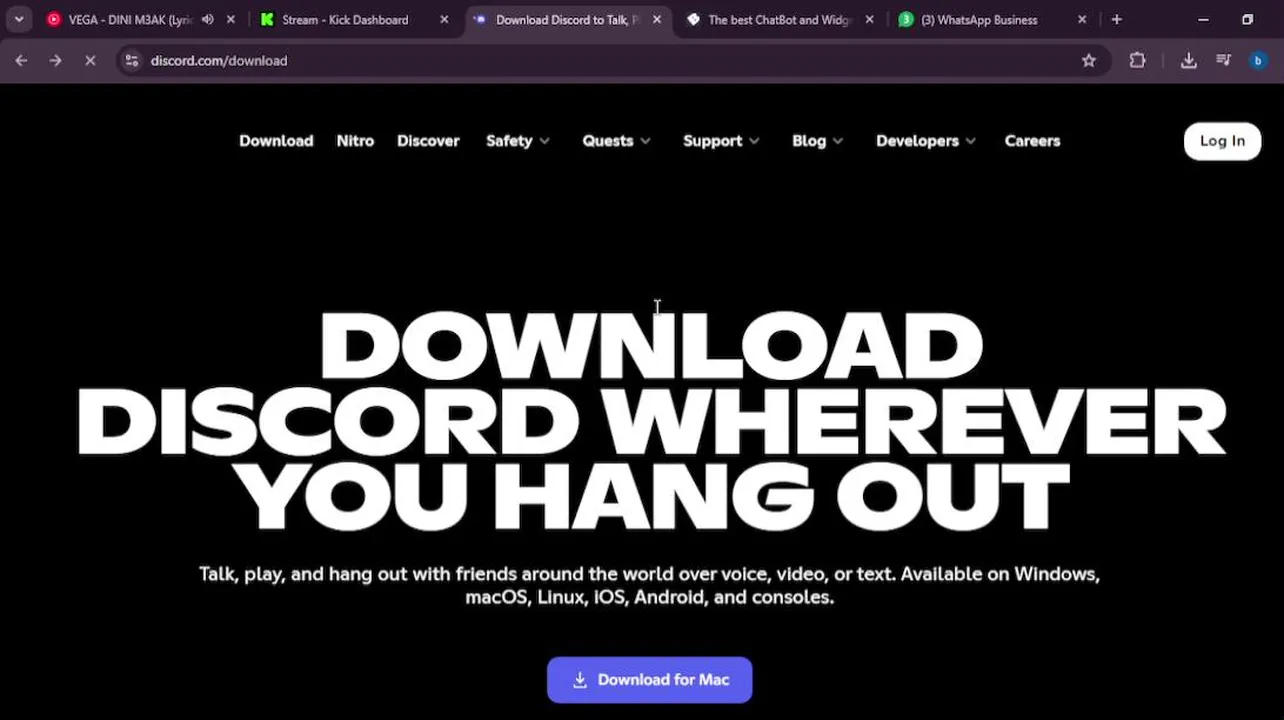Open the extensions puzzle icon

[x=1137, y=61]
